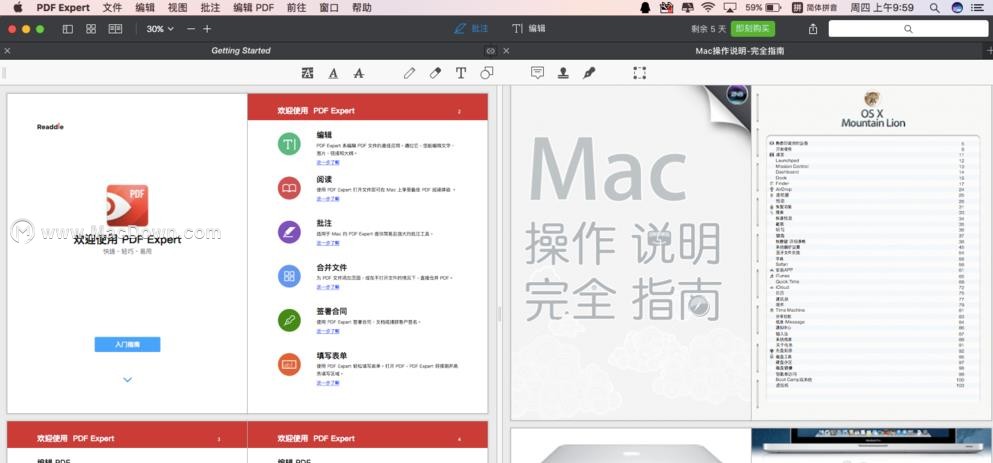Switch to 编辑 edit mode
The image size is (993, 463).
(x=529, y=29)
